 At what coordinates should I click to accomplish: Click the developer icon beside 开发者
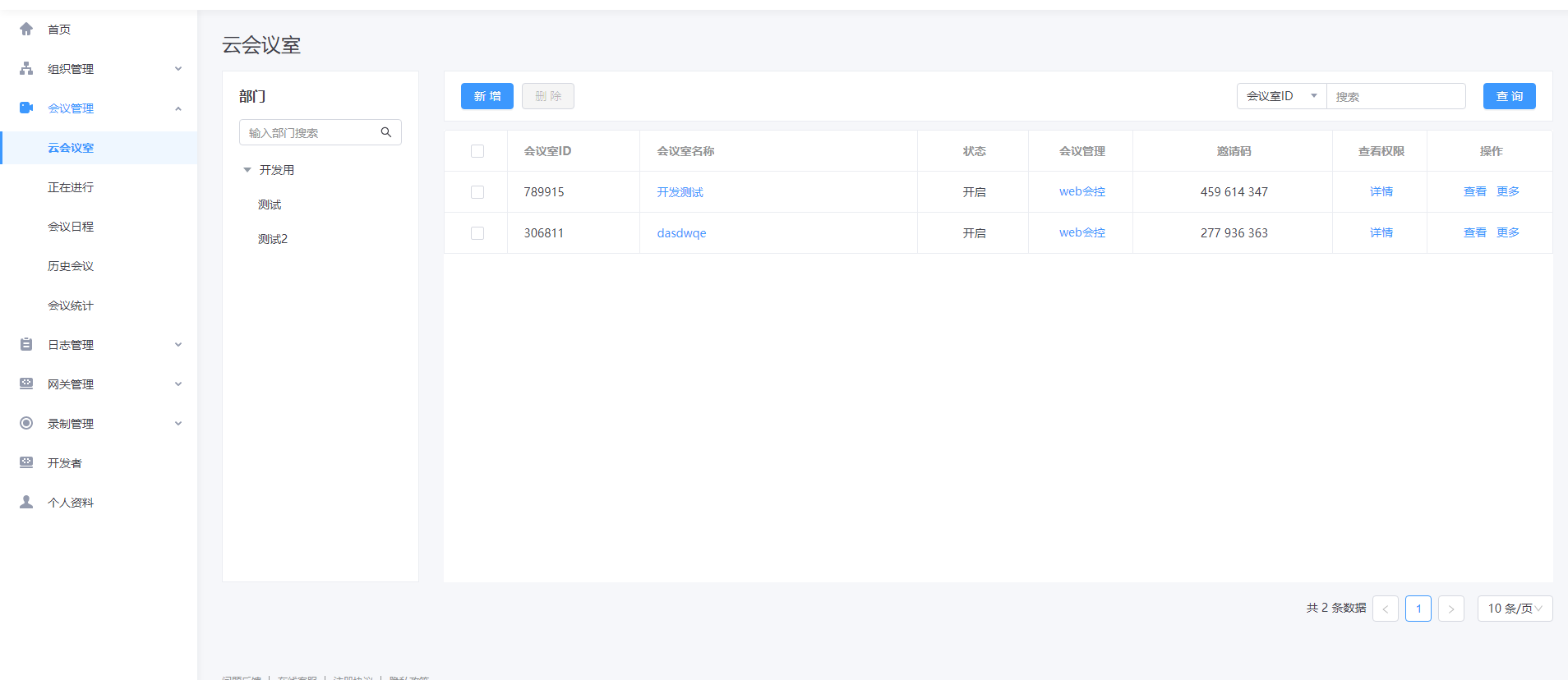tap(26, 462)
